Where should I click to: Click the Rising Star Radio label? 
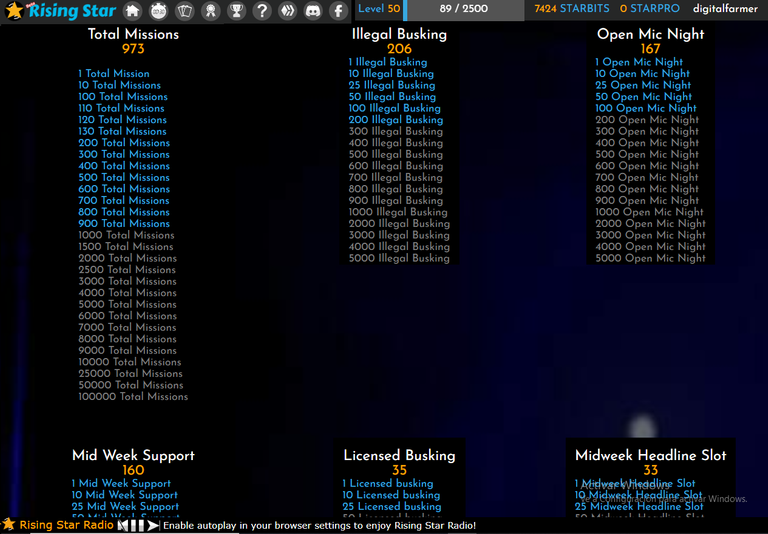click(66, 525)
